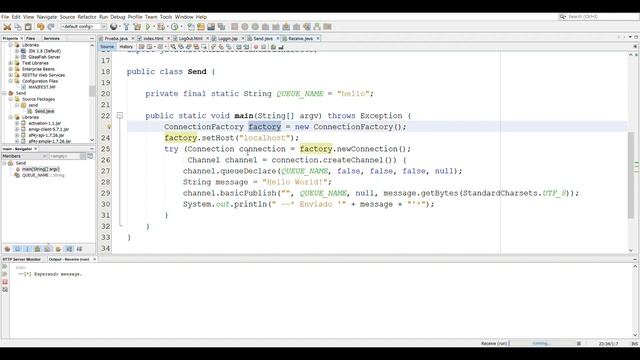Open the Help menu
Viewport: 640px width, 360px height.
coord(201,17)
